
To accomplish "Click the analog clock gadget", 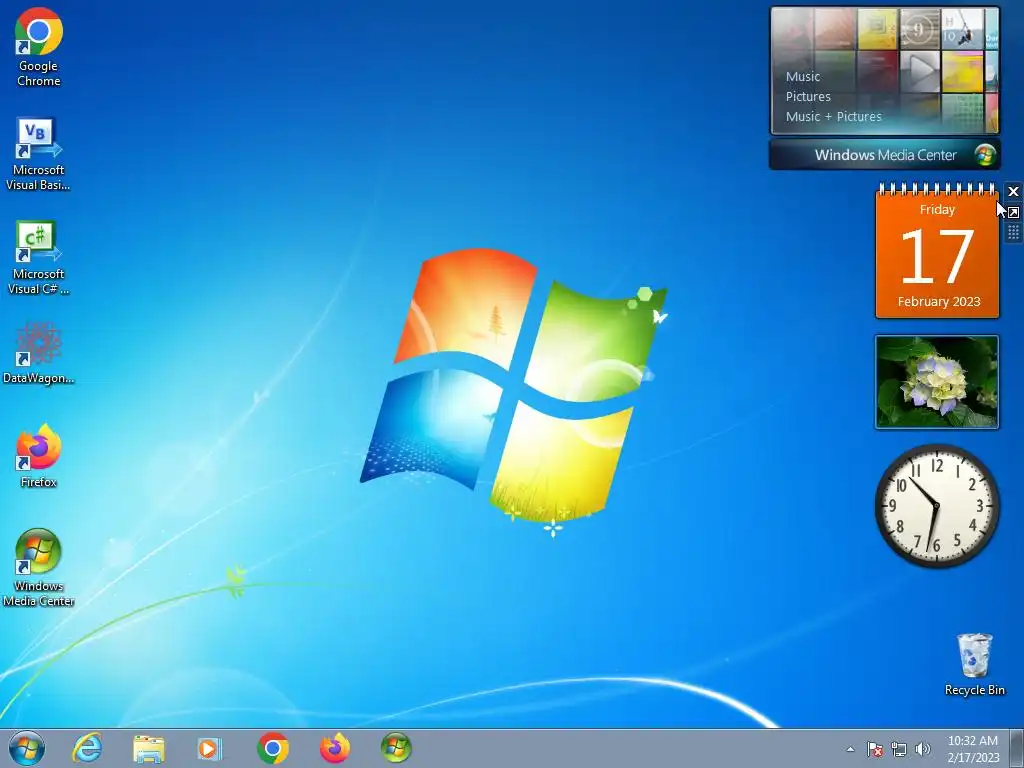I will point(936,505).
